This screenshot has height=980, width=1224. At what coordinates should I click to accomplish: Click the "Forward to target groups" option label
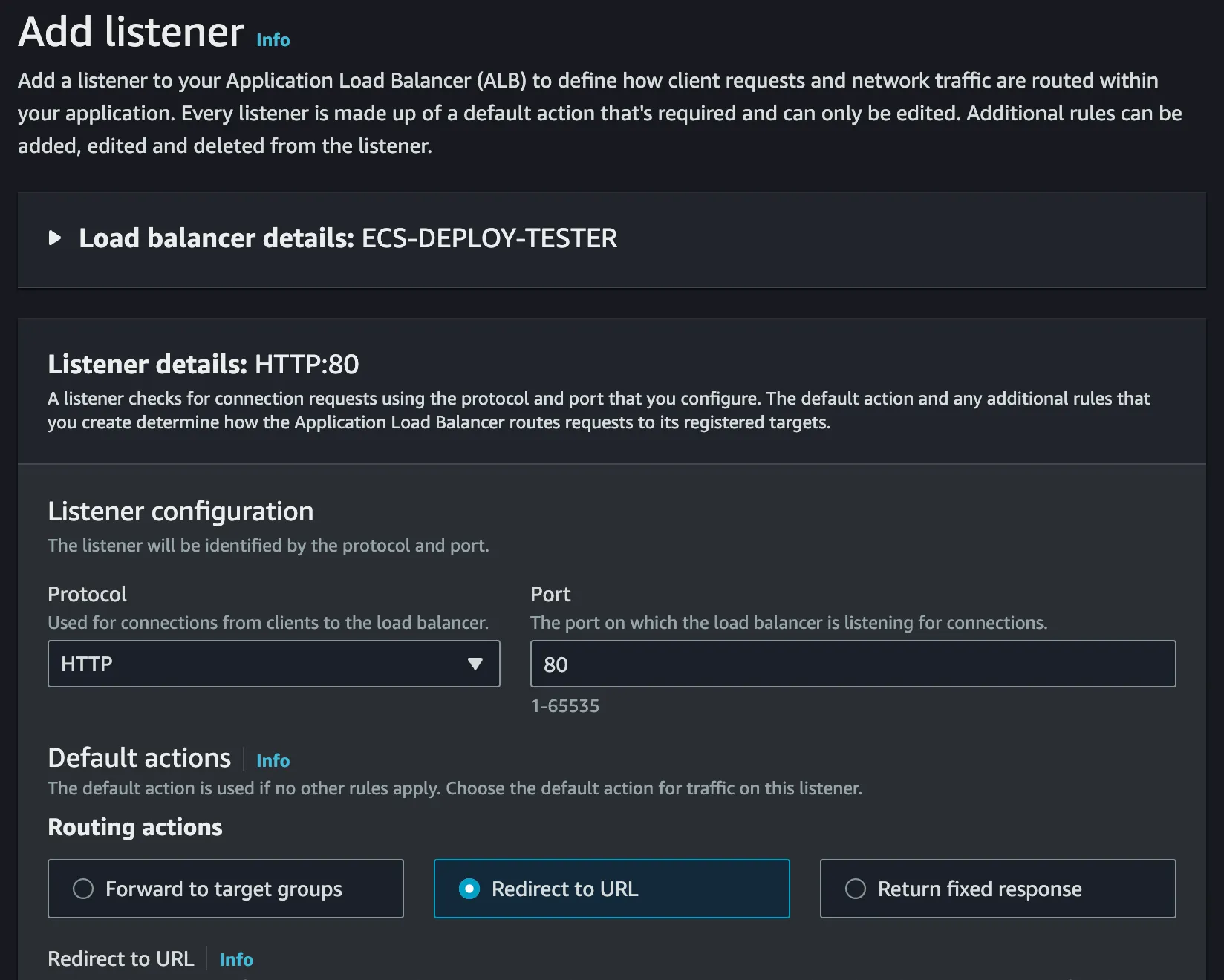[x=224, y=889]
